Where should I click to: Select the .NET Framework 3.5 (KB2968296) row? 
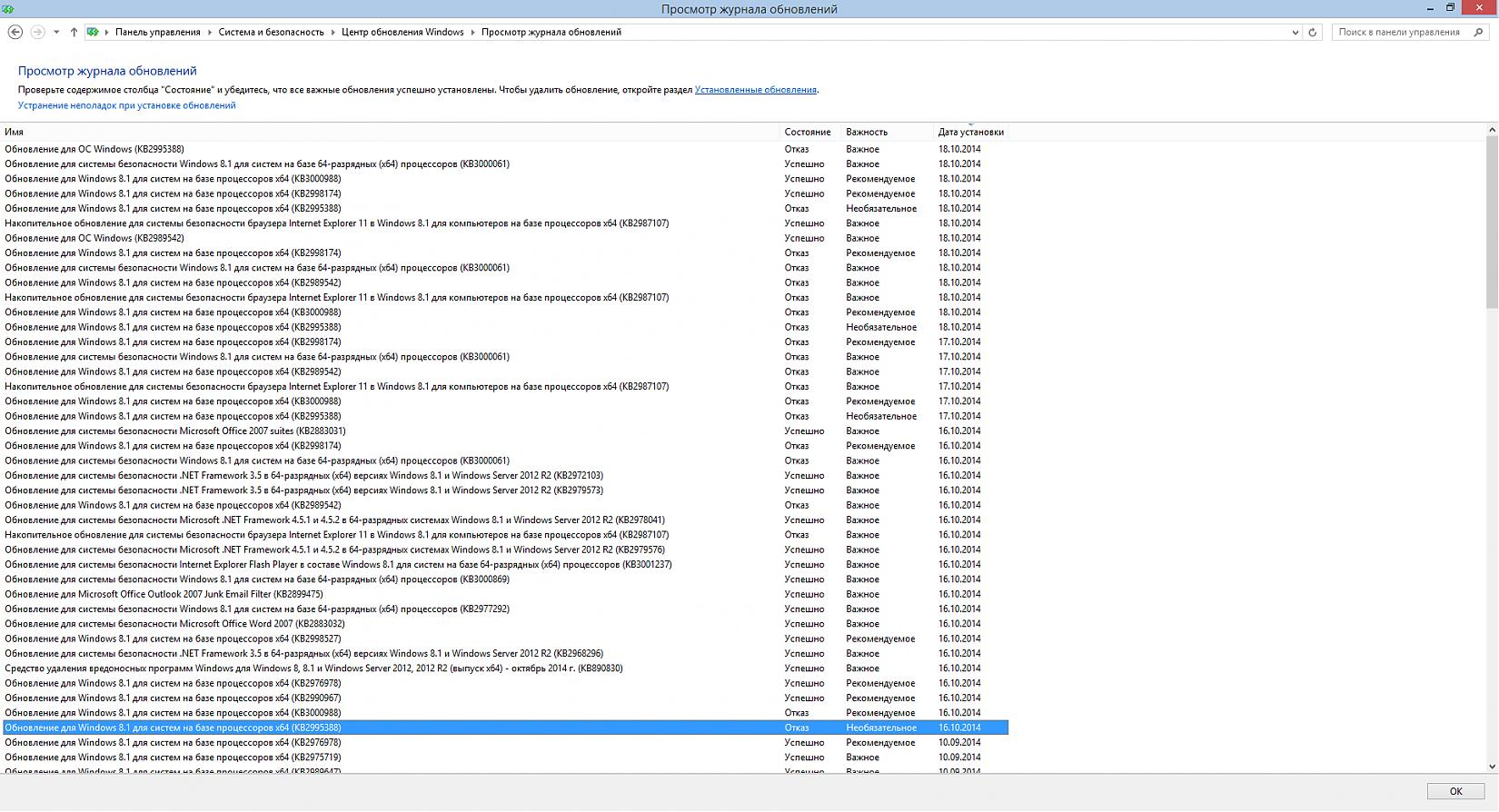[x=505, y=653]
